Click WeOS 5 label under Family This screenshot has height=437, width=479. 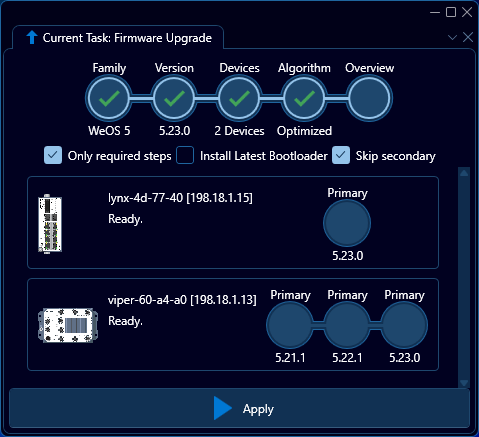[x=109, y=131]
